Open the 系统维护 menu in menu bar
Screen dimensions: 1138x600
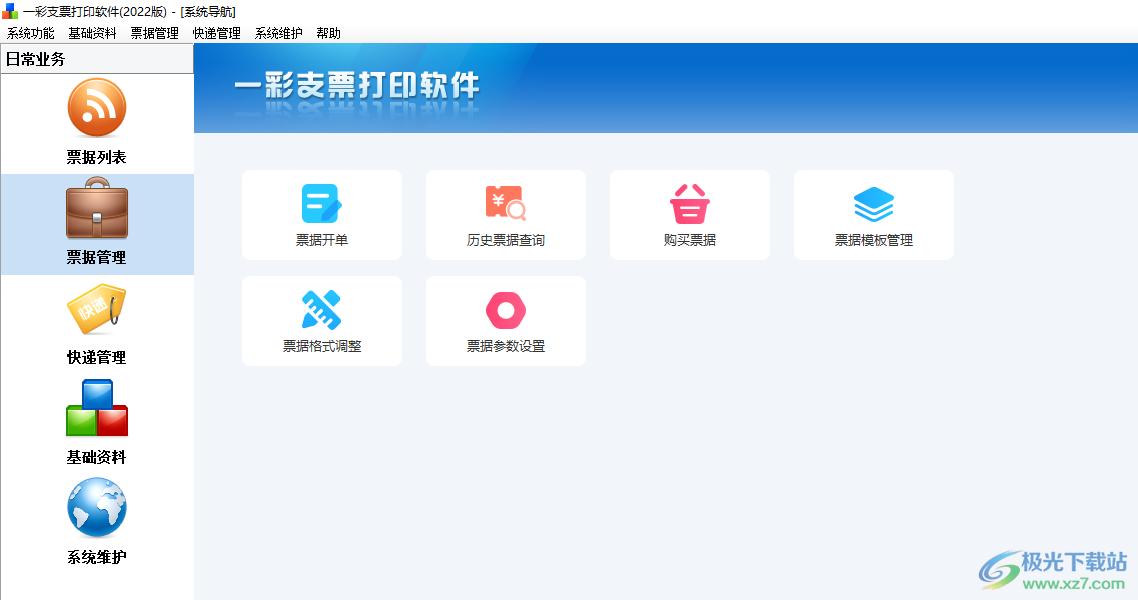pos(279,33)
